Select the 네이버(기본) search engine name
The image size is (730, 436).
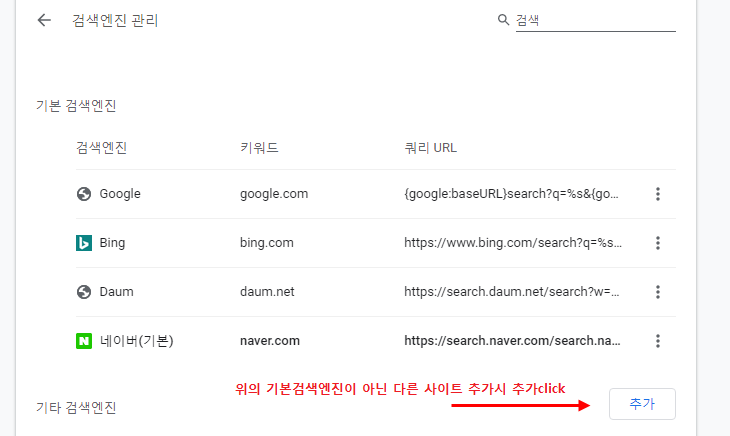tap(137, 341)
